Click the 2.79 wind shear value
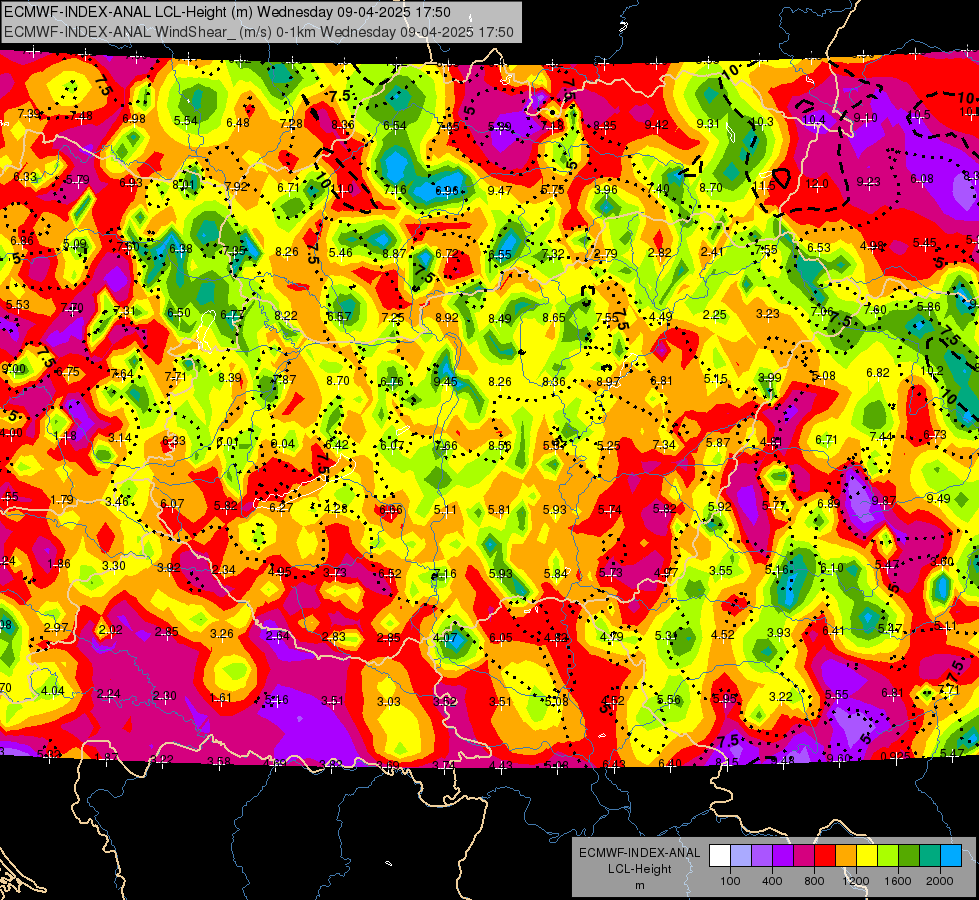 coord(606,253)
